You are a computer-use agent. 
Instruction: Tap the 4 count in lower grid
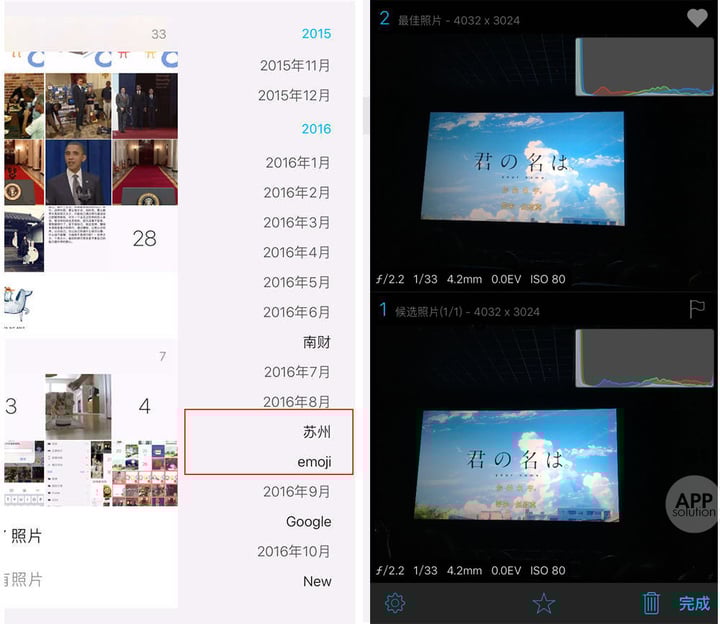click(145, 406)
